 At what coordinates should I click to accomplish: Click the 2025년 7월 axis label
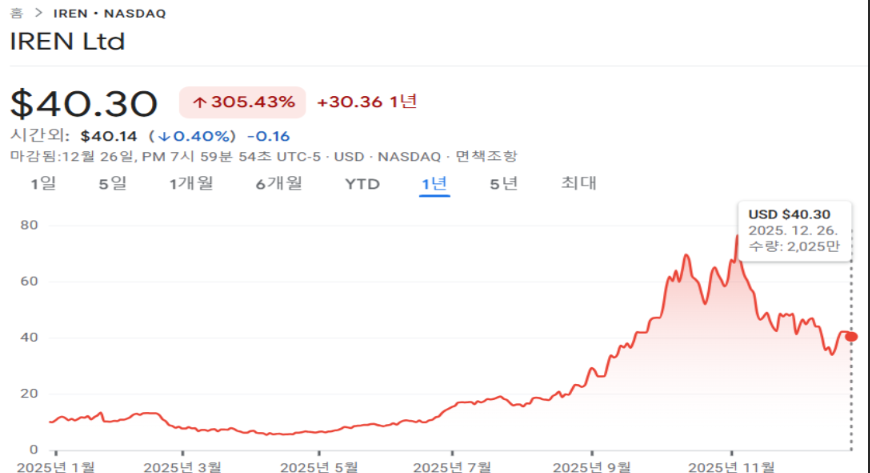click(452, 467)
